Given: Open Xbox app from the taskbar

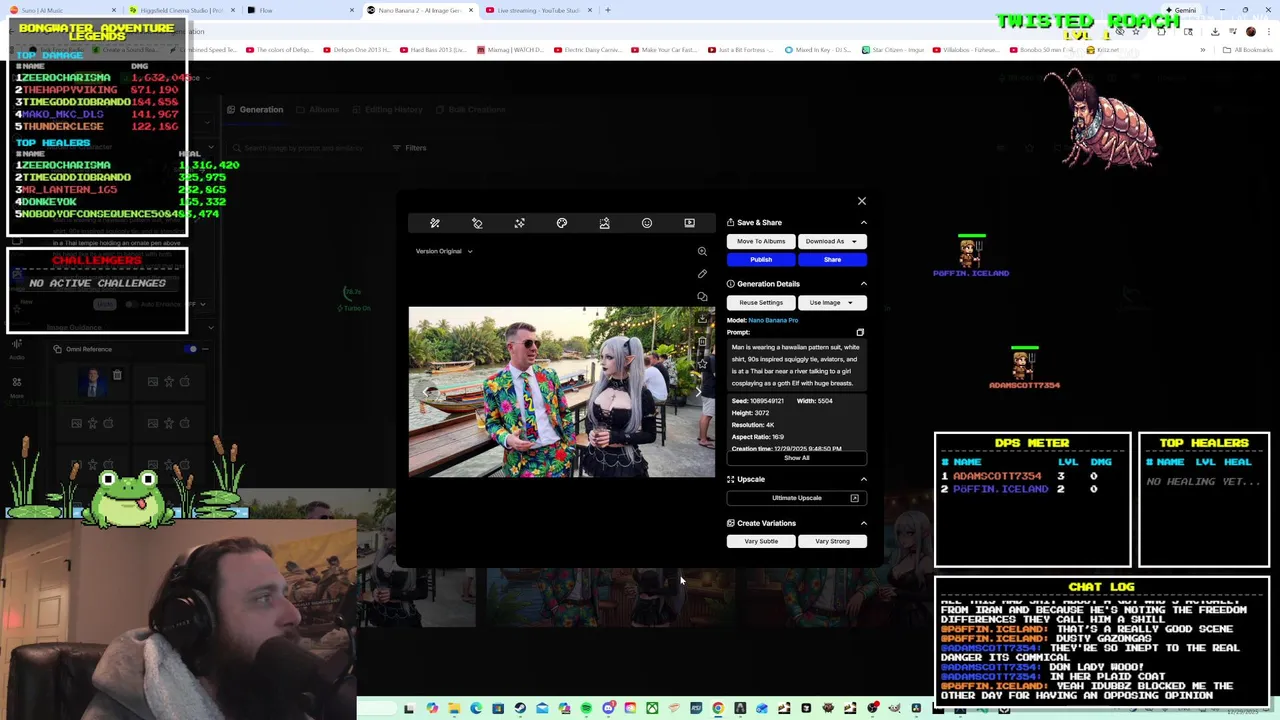Looking at the screenshot, I should [x=652, y=708].
